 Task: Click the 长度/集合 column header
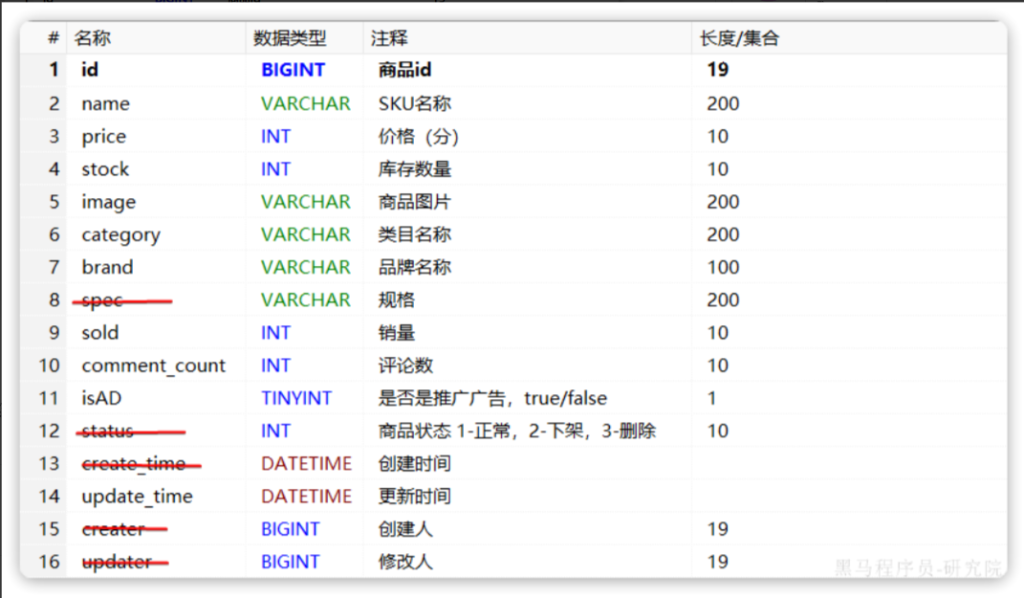[x=739, y=38]
